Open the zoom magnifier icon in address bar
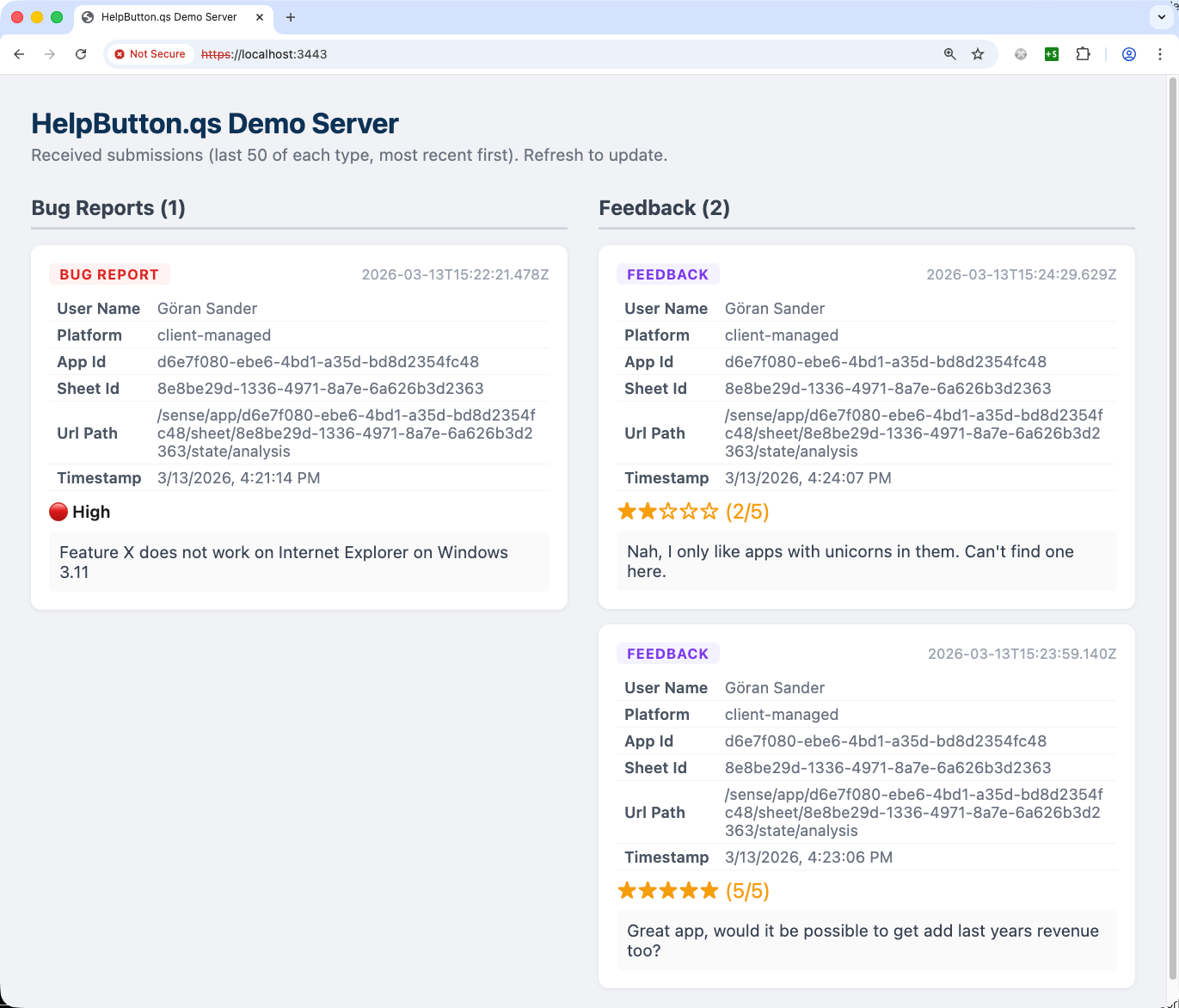Screen dimensions: 1179x1008 click(x=949, y=54)
